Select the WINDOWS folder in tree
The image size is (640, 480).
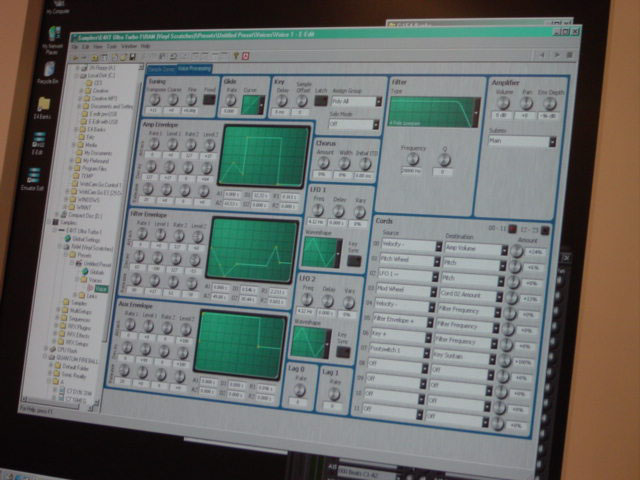pyautogui.click(x=83, y=200)
